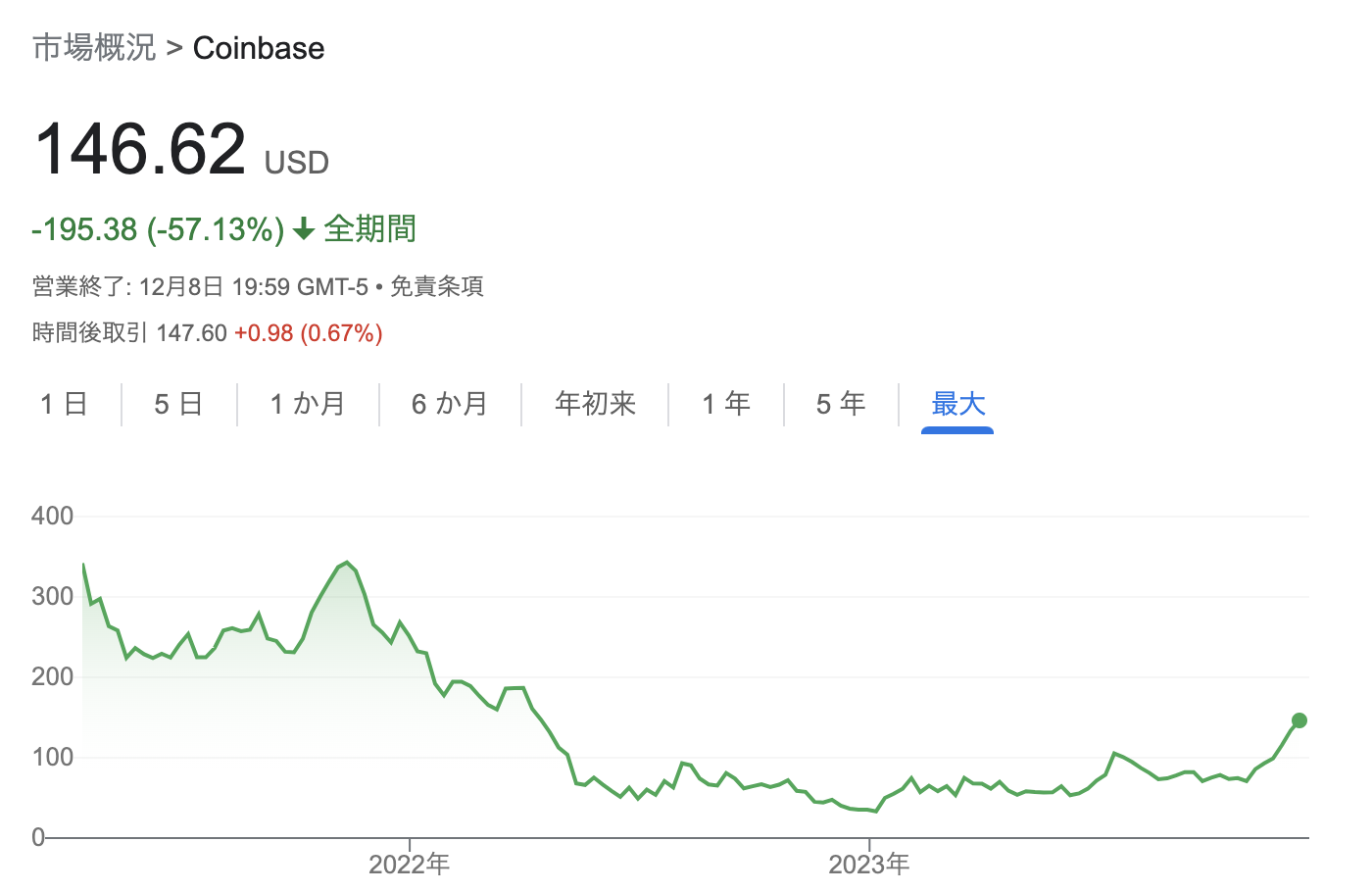Open the 免責条項 disclaimer link
Screen dimensions: 1372x892
[x=436, y=287]
